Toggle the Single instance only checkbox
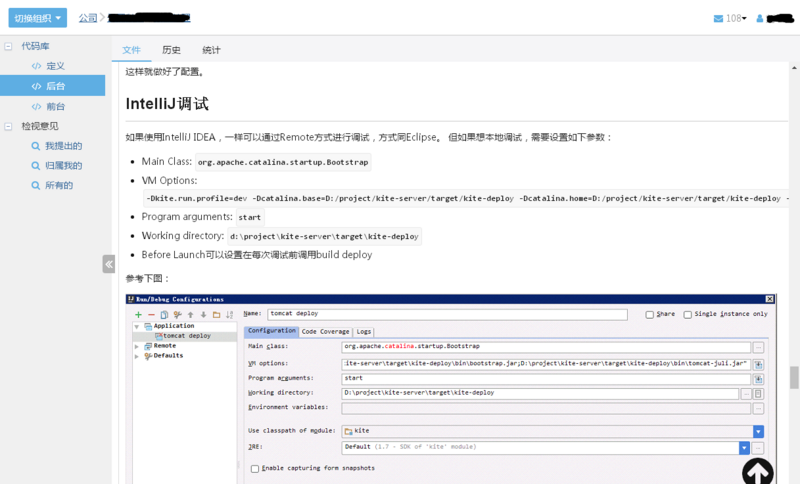 (688, 315)
